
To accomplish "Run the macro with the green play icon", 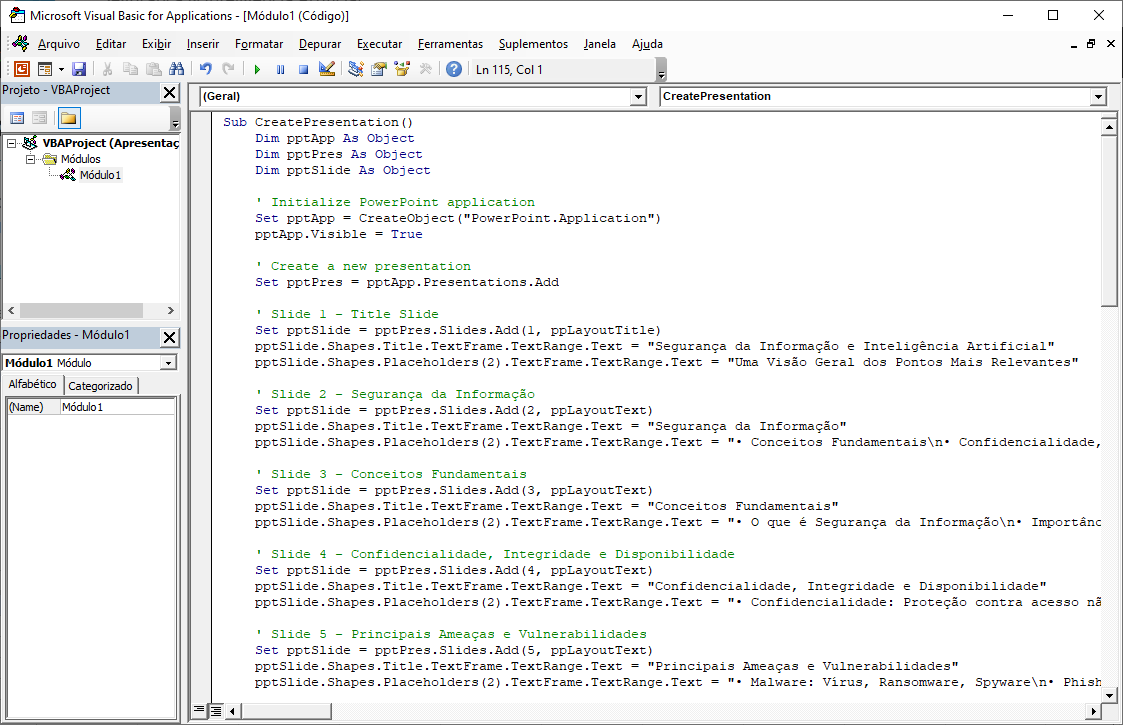I will [257, 69].
